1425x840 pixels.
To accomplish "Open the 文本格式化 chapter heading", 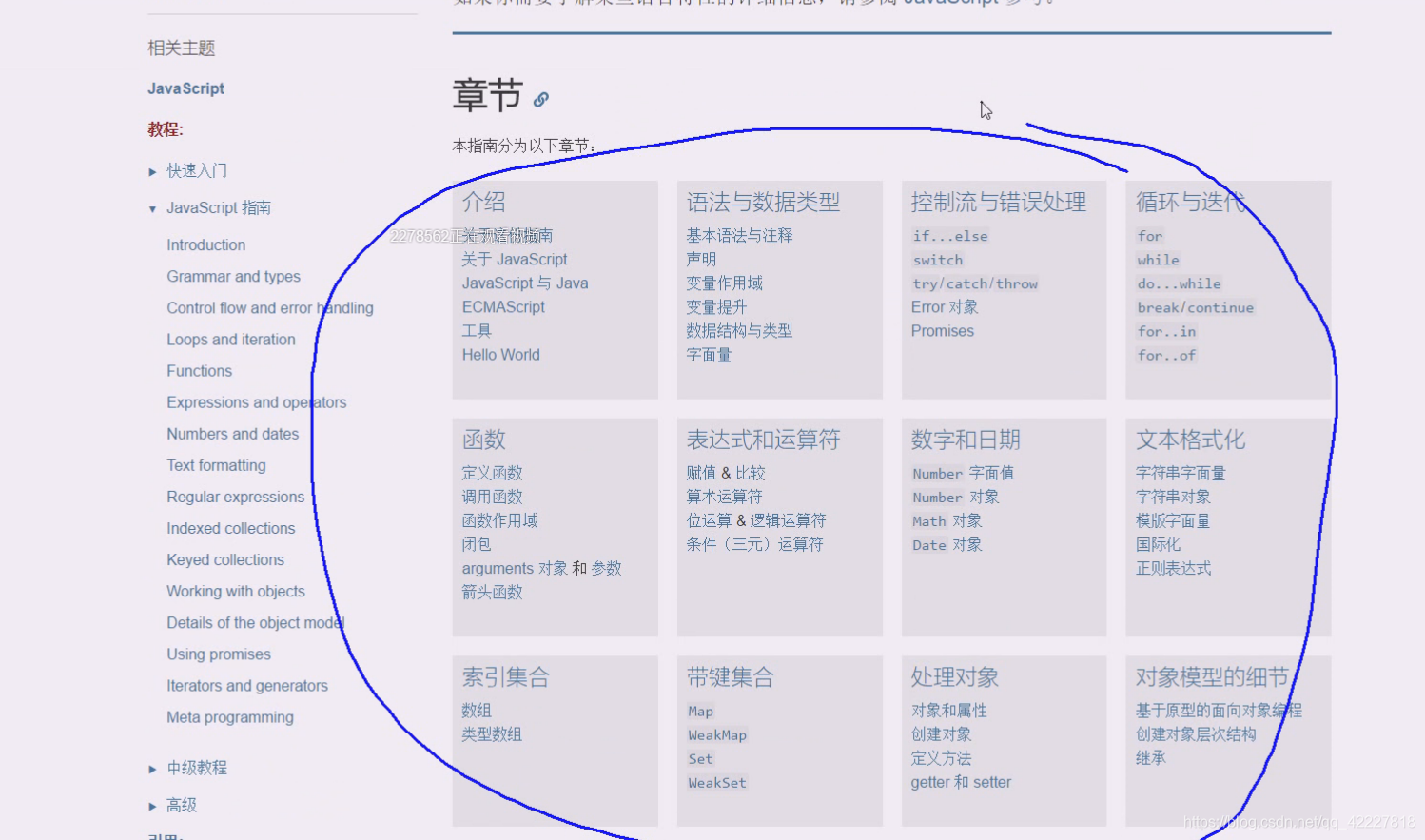I will pyautogui.click(x=1190, y=440).
